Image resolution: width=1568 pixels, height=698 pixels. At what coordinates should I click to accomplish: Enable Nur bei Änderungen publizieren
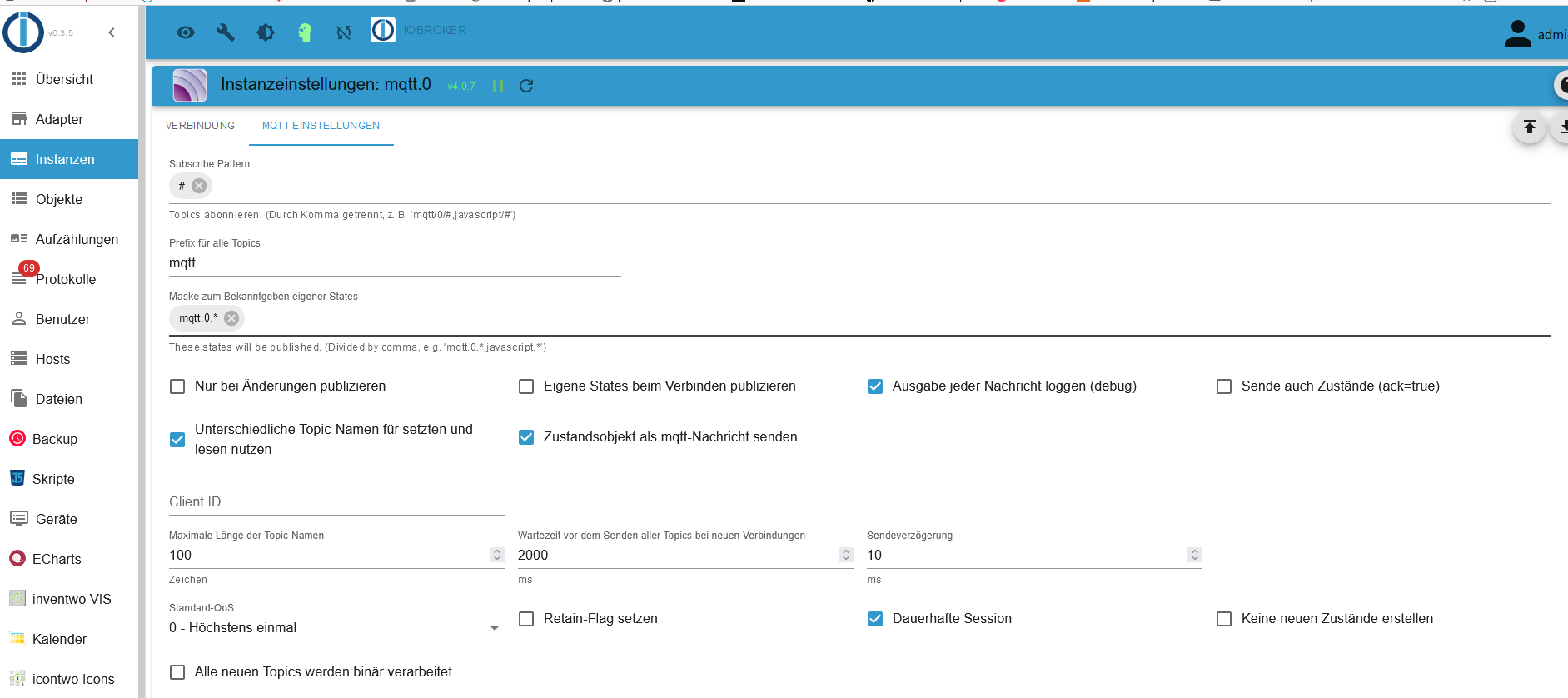177,386
